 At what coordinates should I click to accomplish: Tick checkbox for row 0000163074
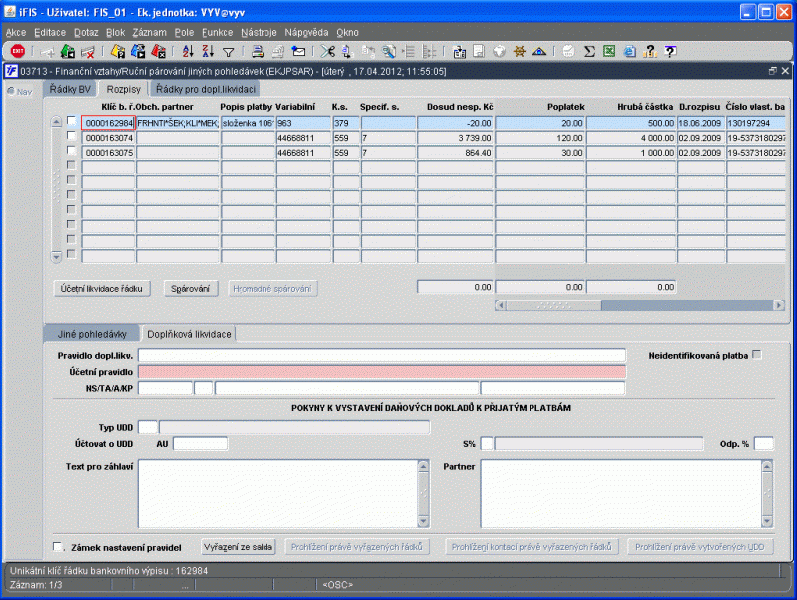click(x=72, y=136)
